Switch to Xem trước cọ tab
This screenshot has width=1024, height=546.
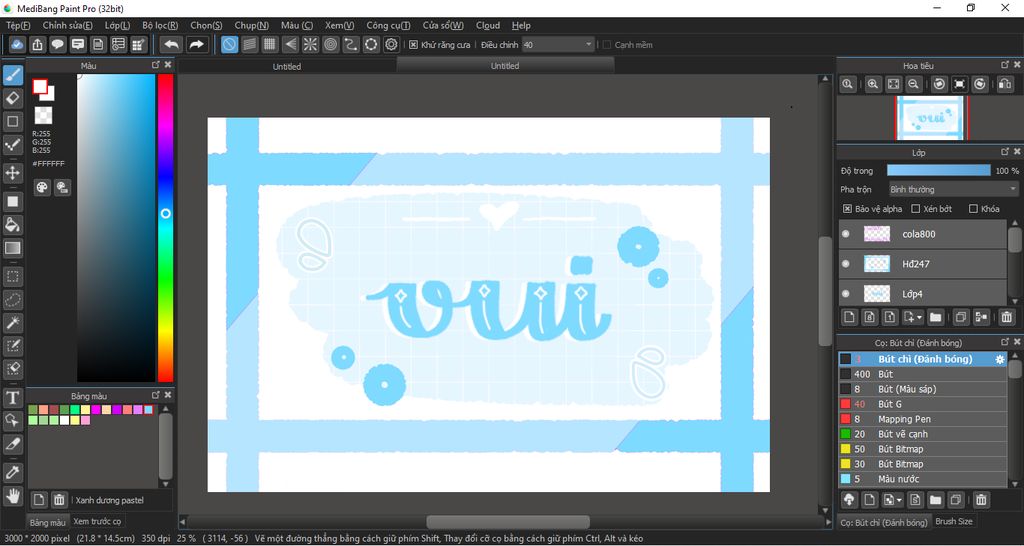97,521
